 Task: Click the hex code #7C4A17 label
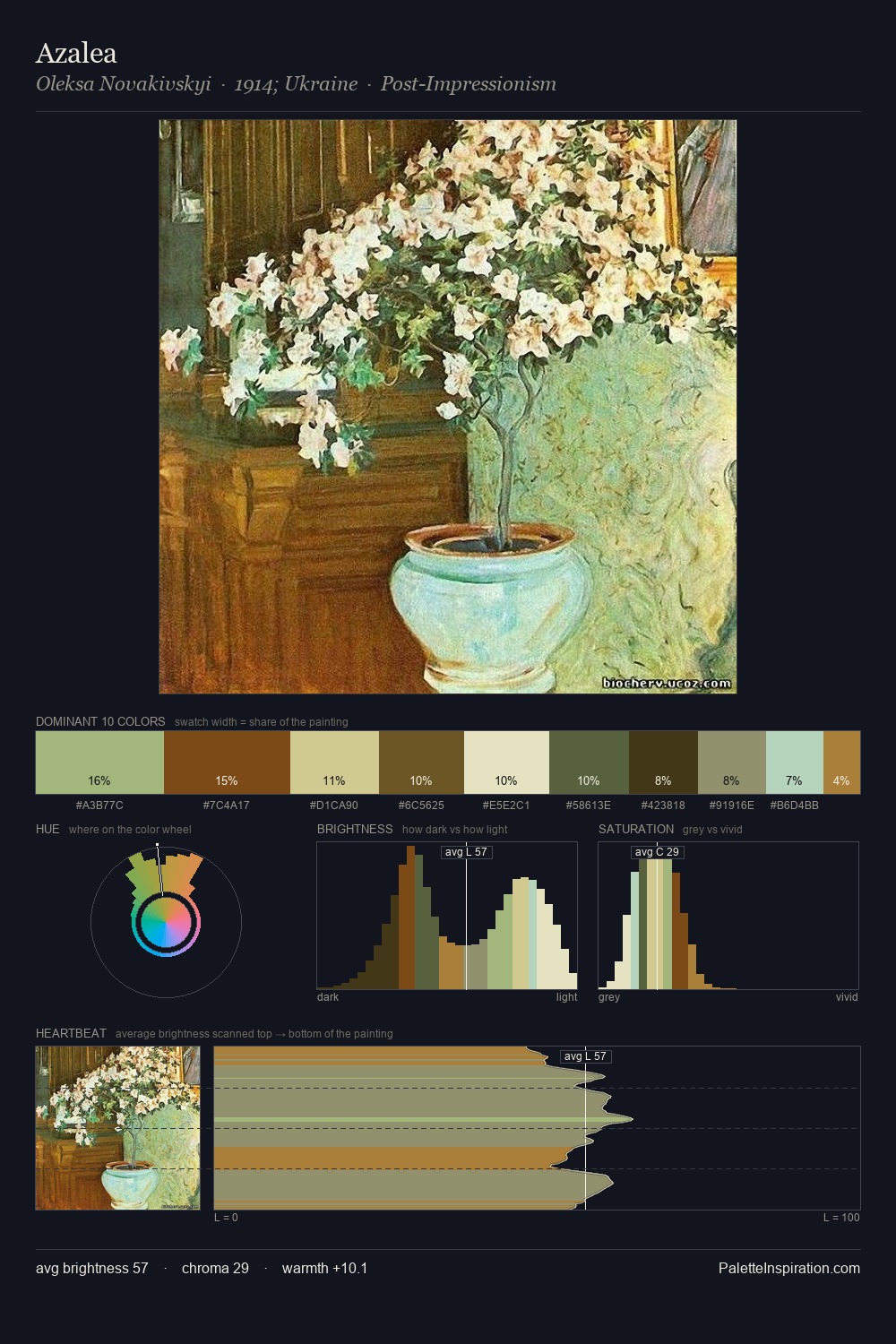tap(227, 806)
